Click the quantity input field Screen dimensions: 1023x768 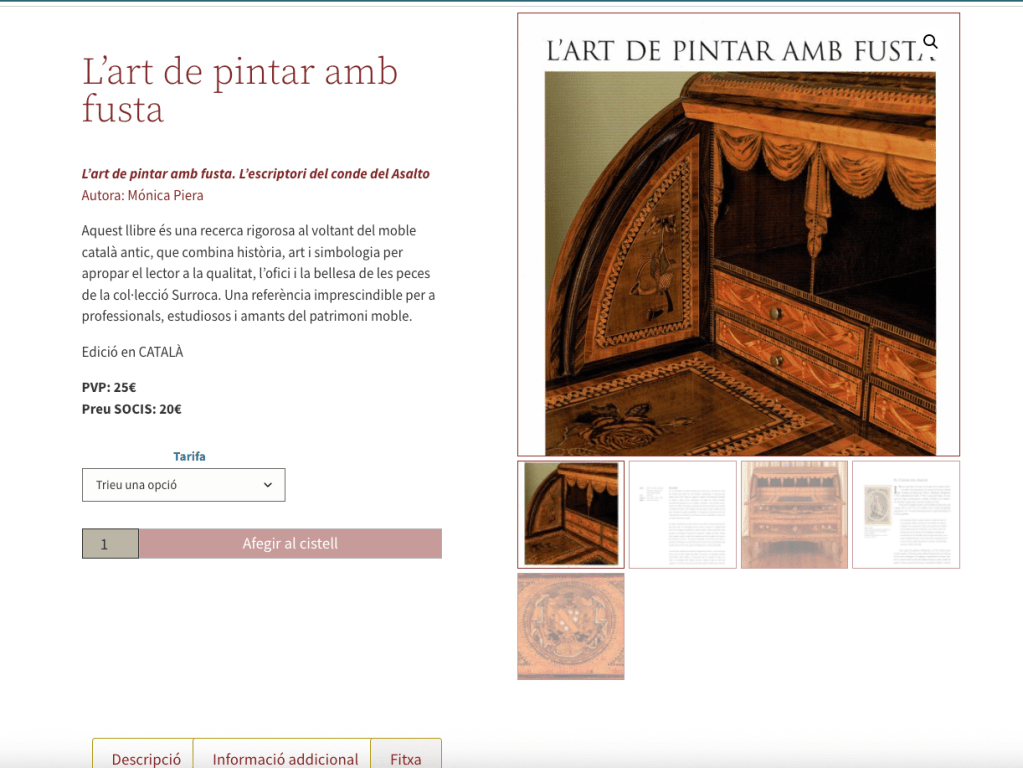click(x=110, y=544)
